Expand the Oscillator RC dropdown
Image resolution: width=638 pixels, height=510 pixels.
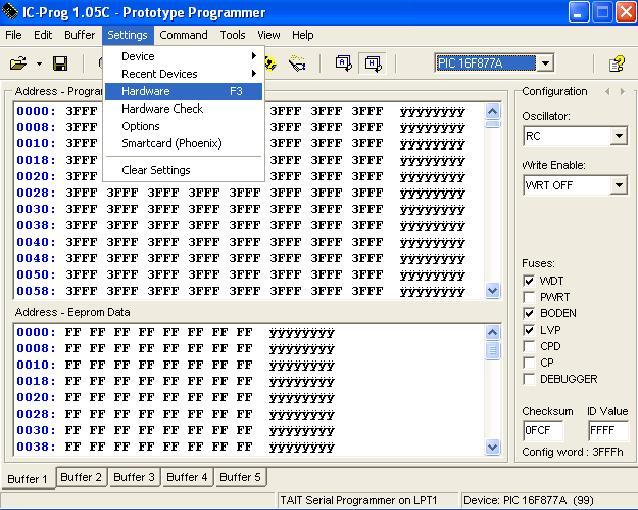pos(619,136)
